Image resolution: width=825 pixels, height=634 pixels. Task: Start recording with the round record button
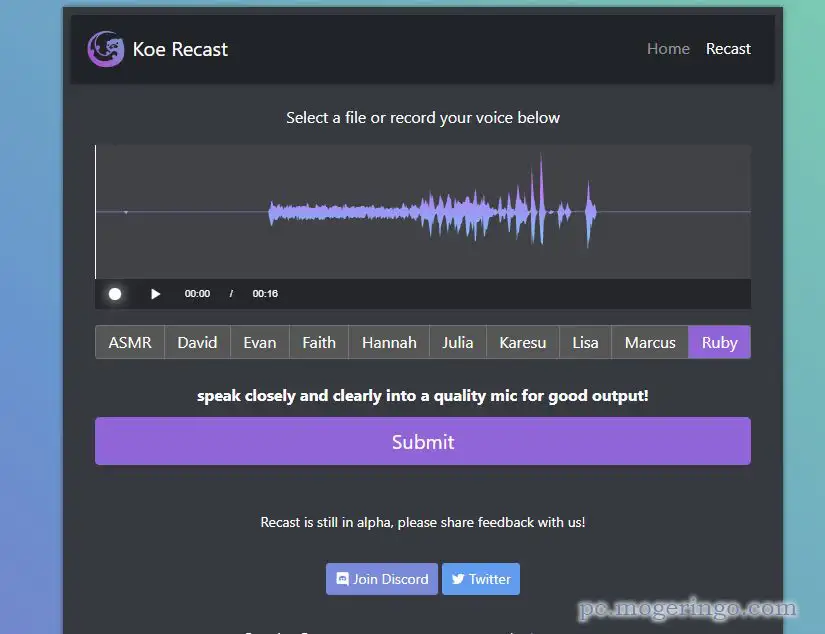pos(115,294)
